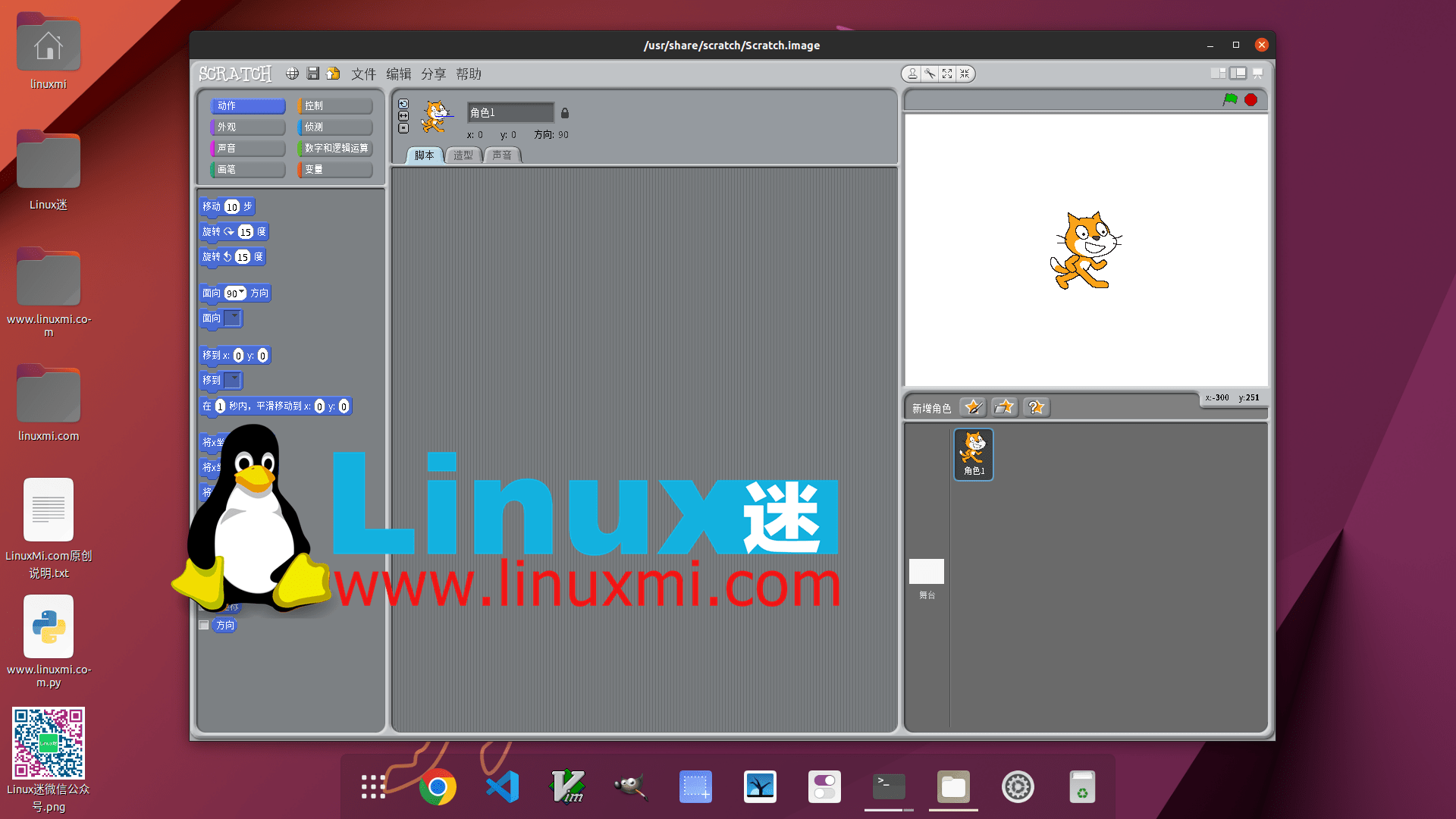Click the save project floppy disk icon

coord(312,74)
